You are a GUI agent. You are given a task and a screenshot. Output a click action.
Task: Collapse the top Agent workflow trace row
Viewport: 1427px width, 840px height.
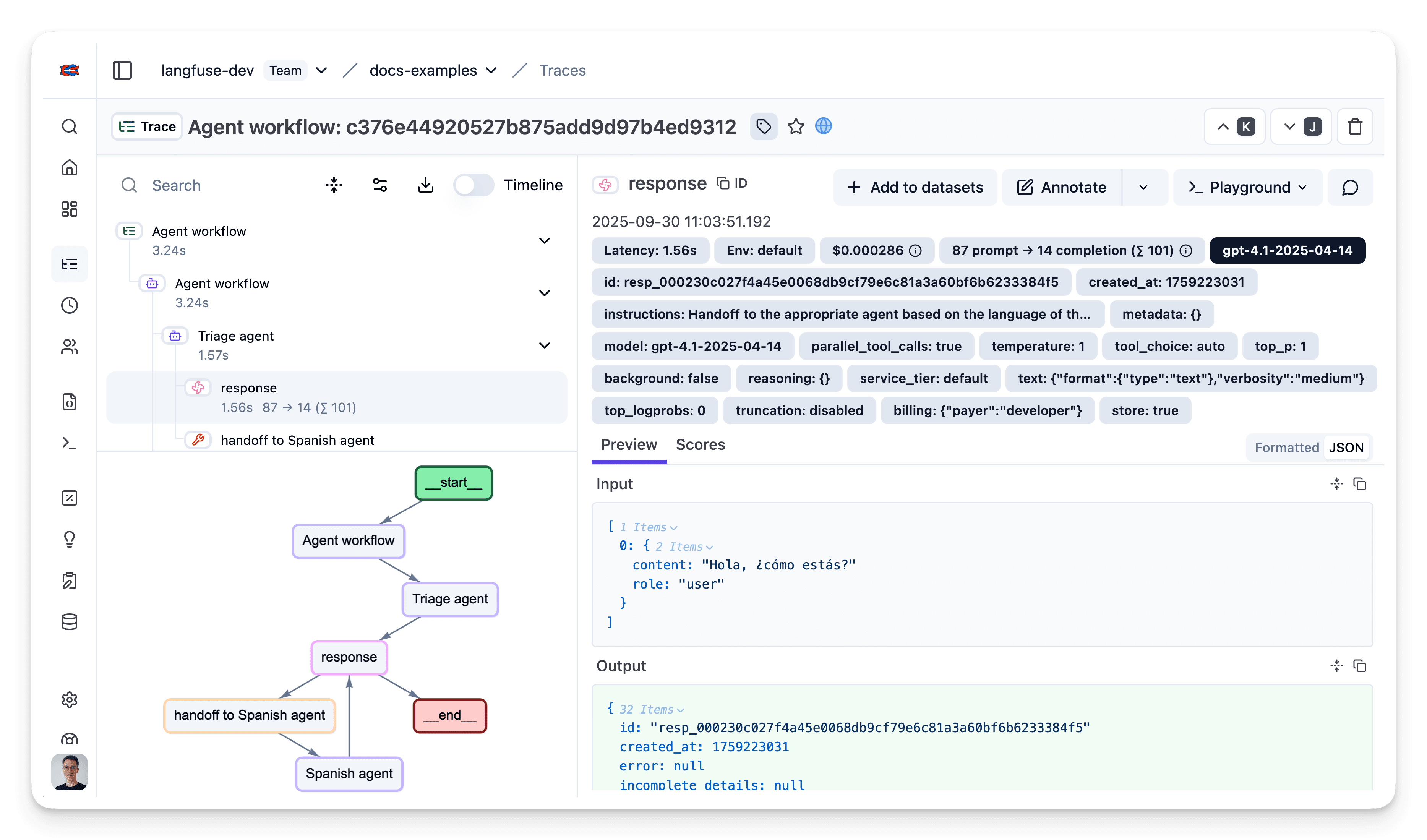coord(545,241)
